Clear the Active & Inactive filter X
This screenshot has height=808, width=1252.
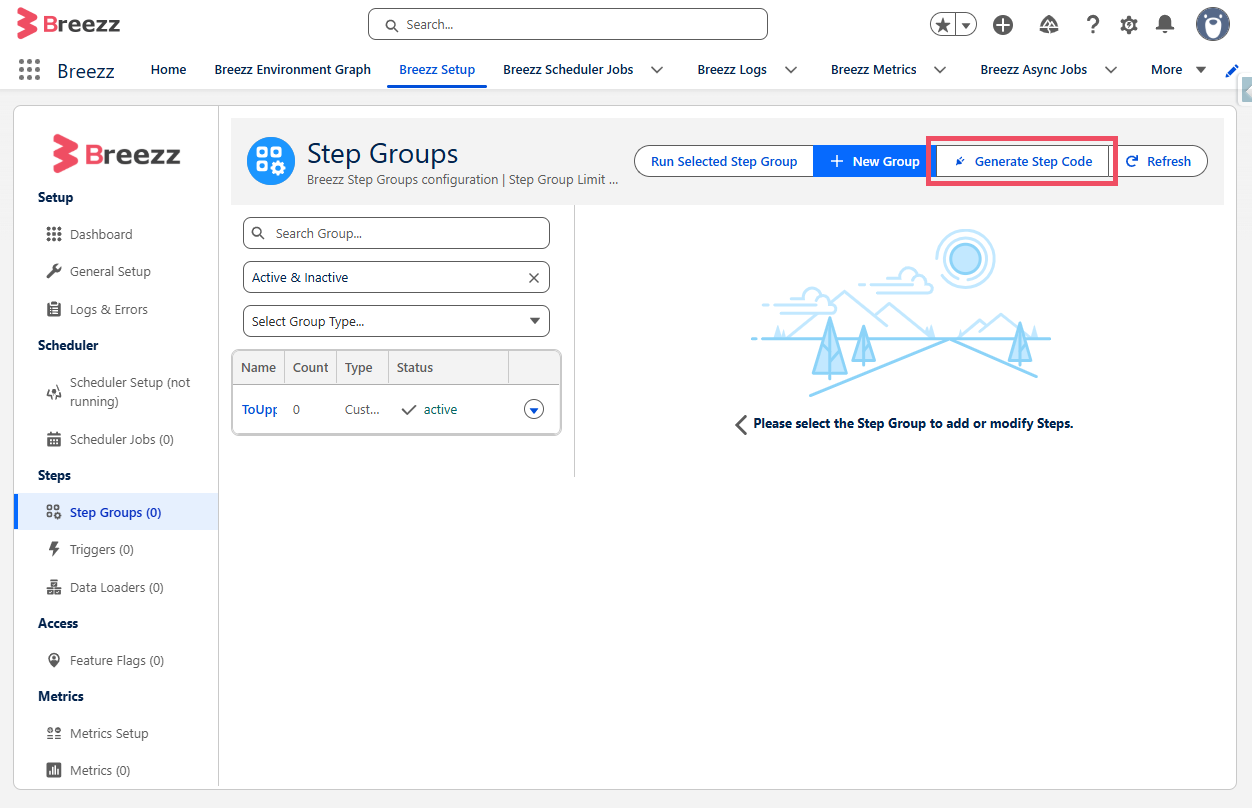coord(534,278)
